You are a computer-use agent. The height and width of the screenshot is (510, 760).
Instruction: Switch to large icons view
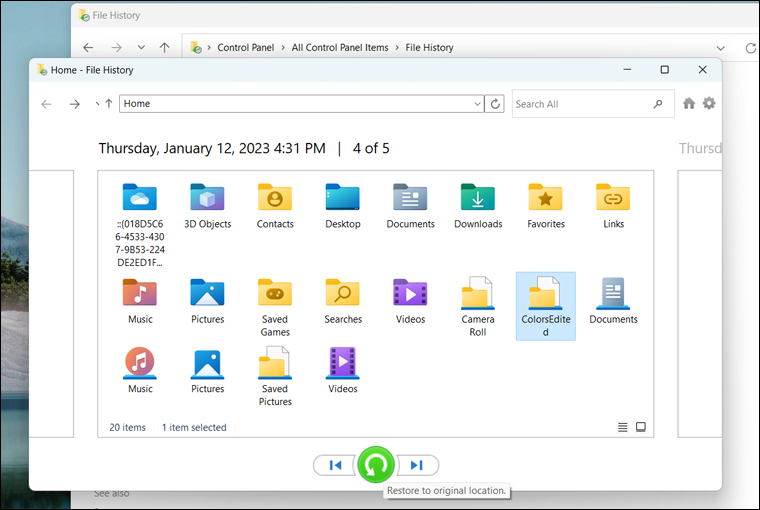(x=641, y=427)
